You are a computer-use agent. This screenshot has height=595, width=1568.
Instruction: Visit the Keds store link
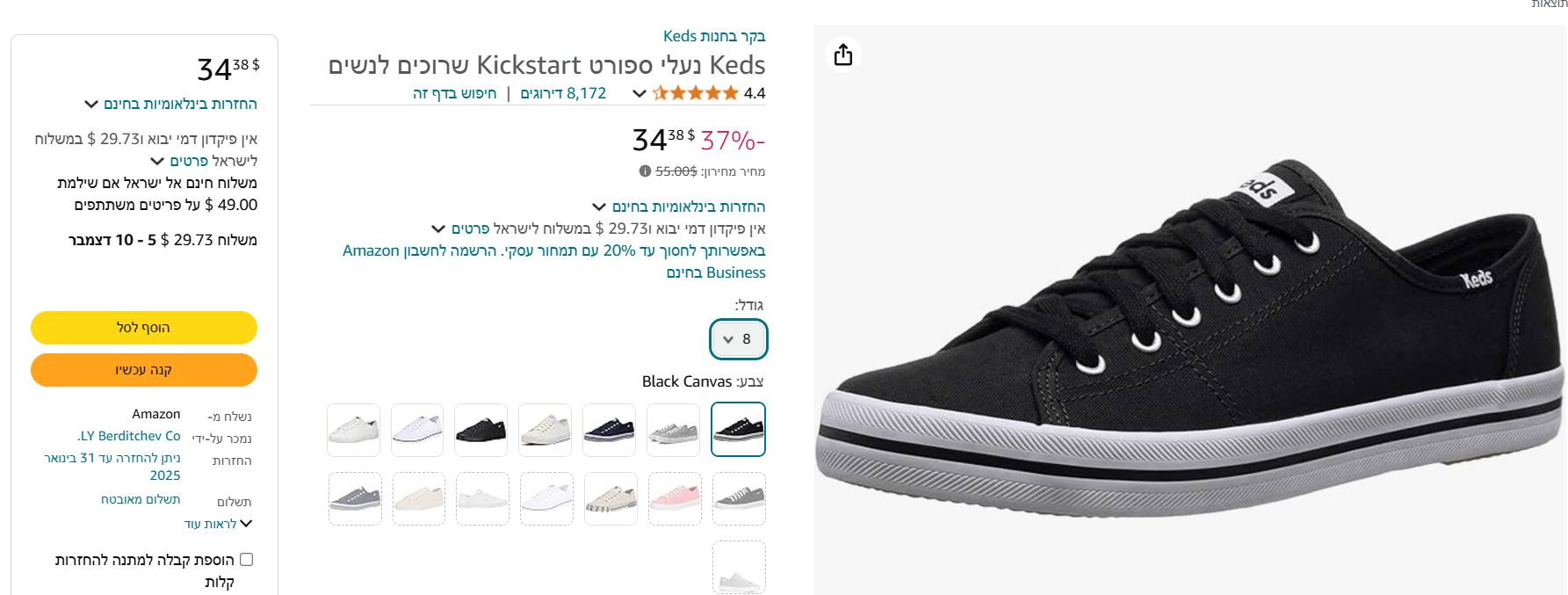[x=714, y=36]
